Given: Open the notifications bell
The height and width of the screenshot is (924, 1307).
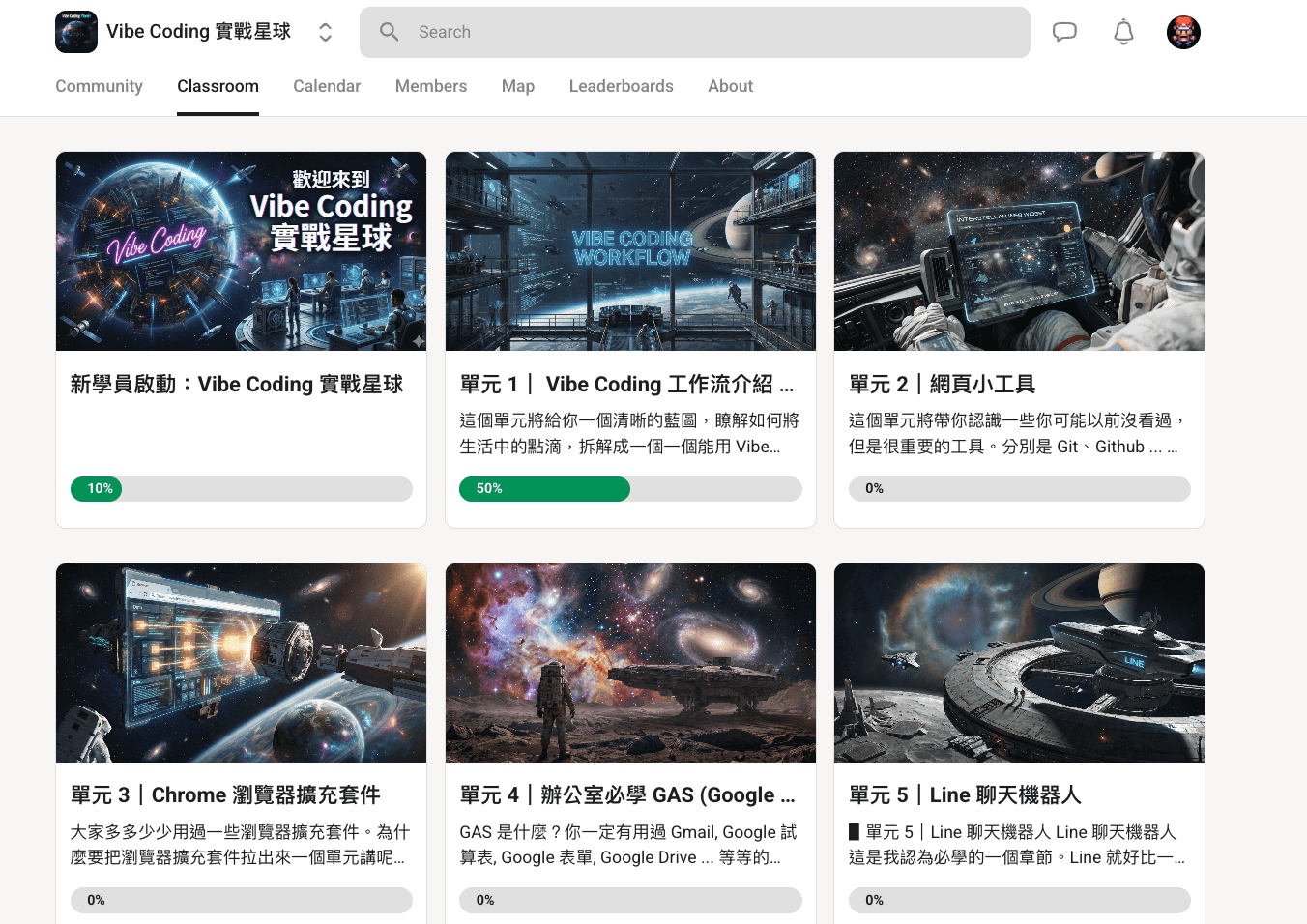Looking at the screenshot, I should [1123, 32].
